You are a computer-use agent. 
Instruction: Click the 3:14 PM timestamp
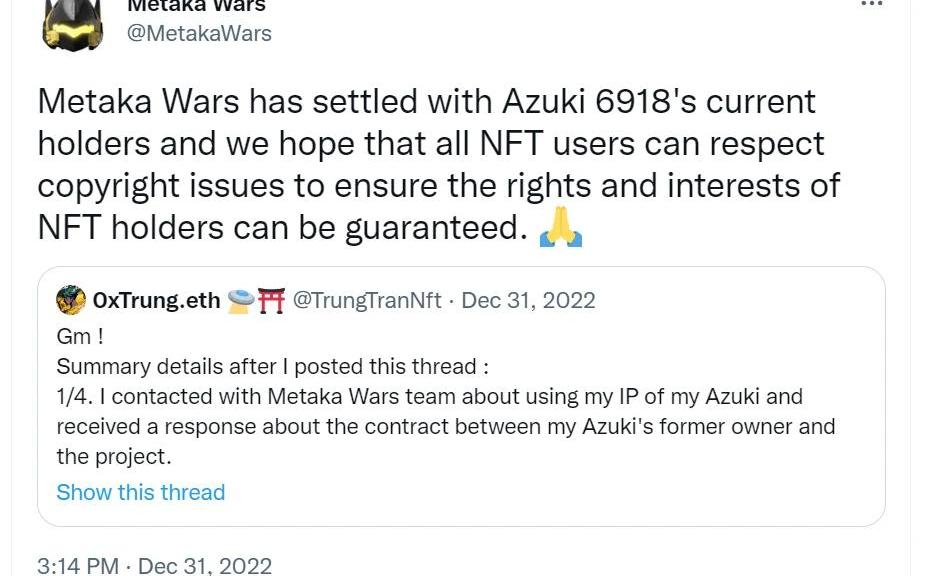click(x=78, y=566)
